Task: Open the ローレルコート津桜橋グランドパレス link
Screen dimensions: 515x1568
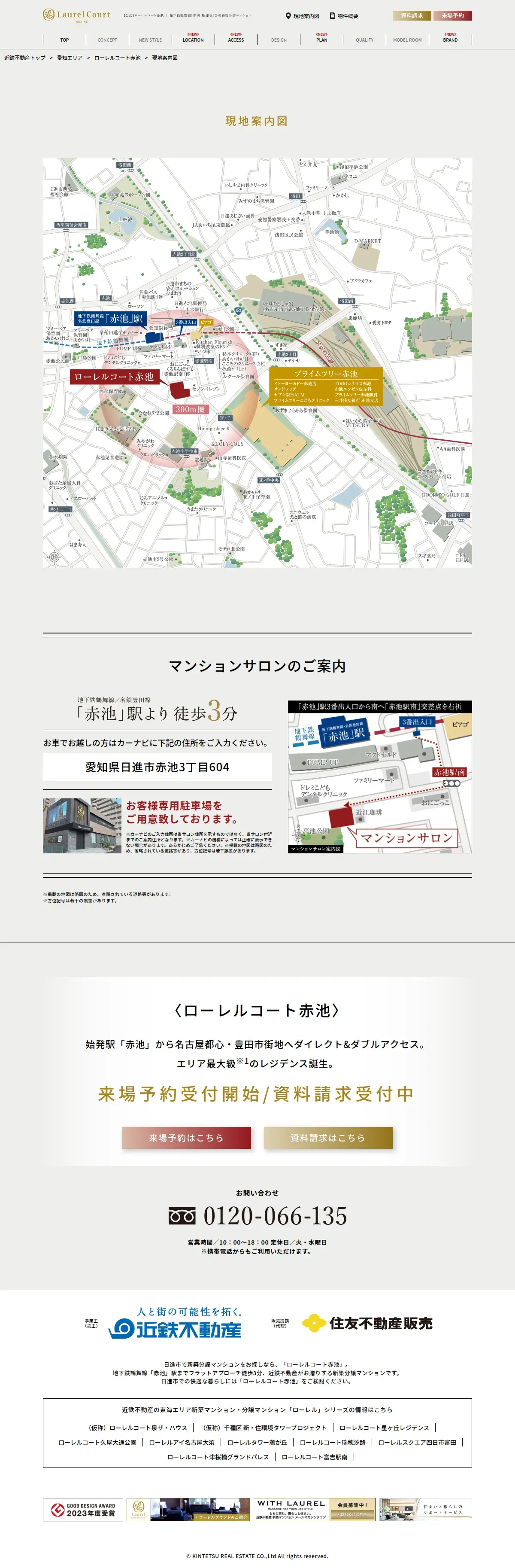Action: coord(218,1457)
